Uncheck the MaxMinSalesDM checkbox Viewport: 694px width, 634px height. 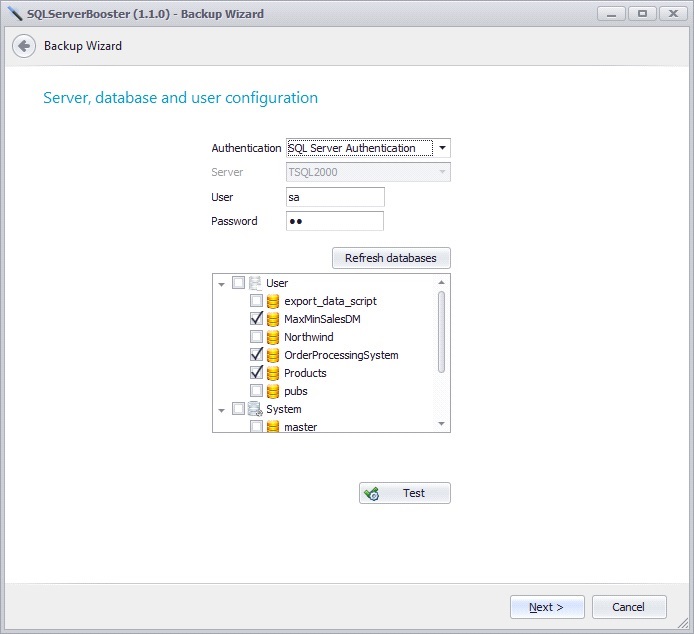256,318
